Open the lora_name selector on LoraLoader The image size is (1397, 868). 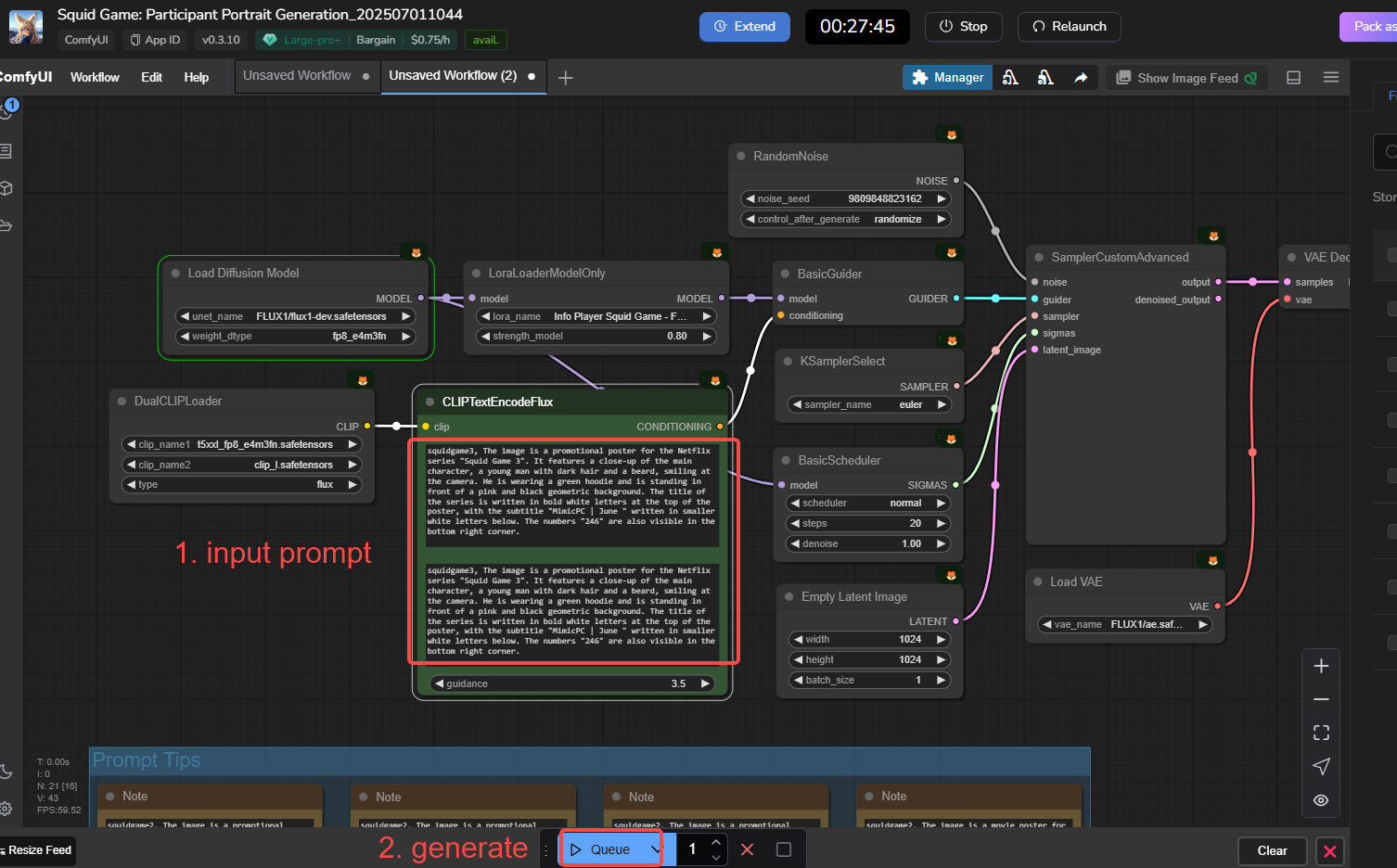coord(596,316)
